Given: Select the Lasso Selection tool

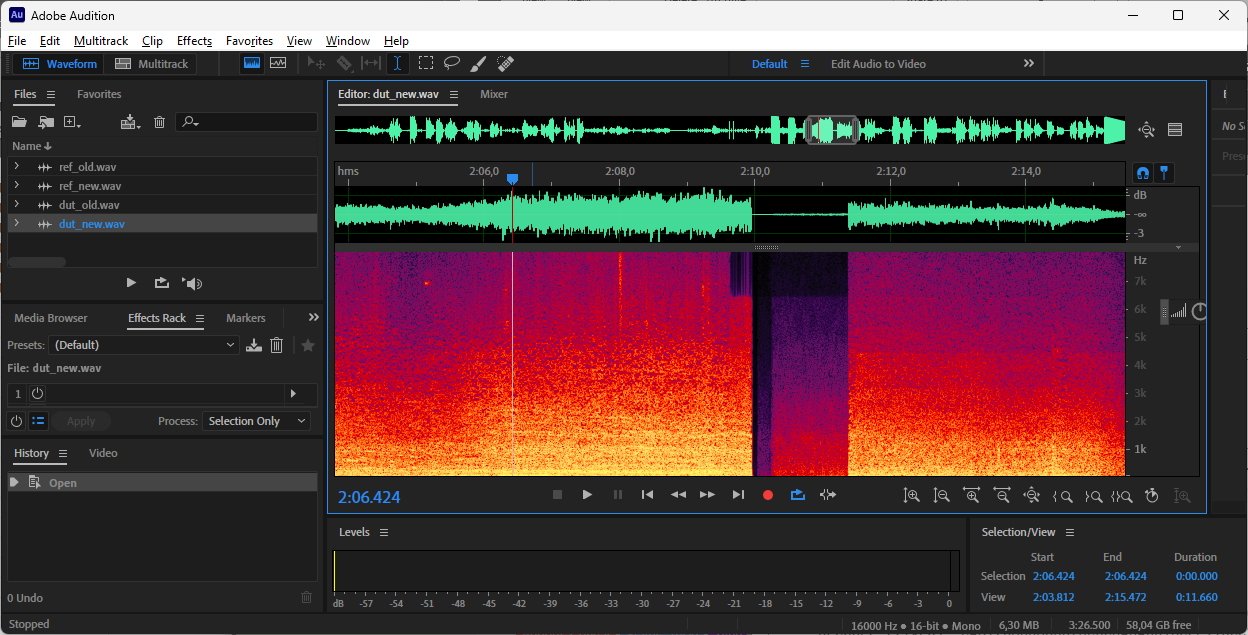Looking at the screenshot, I should coord(452,63).
